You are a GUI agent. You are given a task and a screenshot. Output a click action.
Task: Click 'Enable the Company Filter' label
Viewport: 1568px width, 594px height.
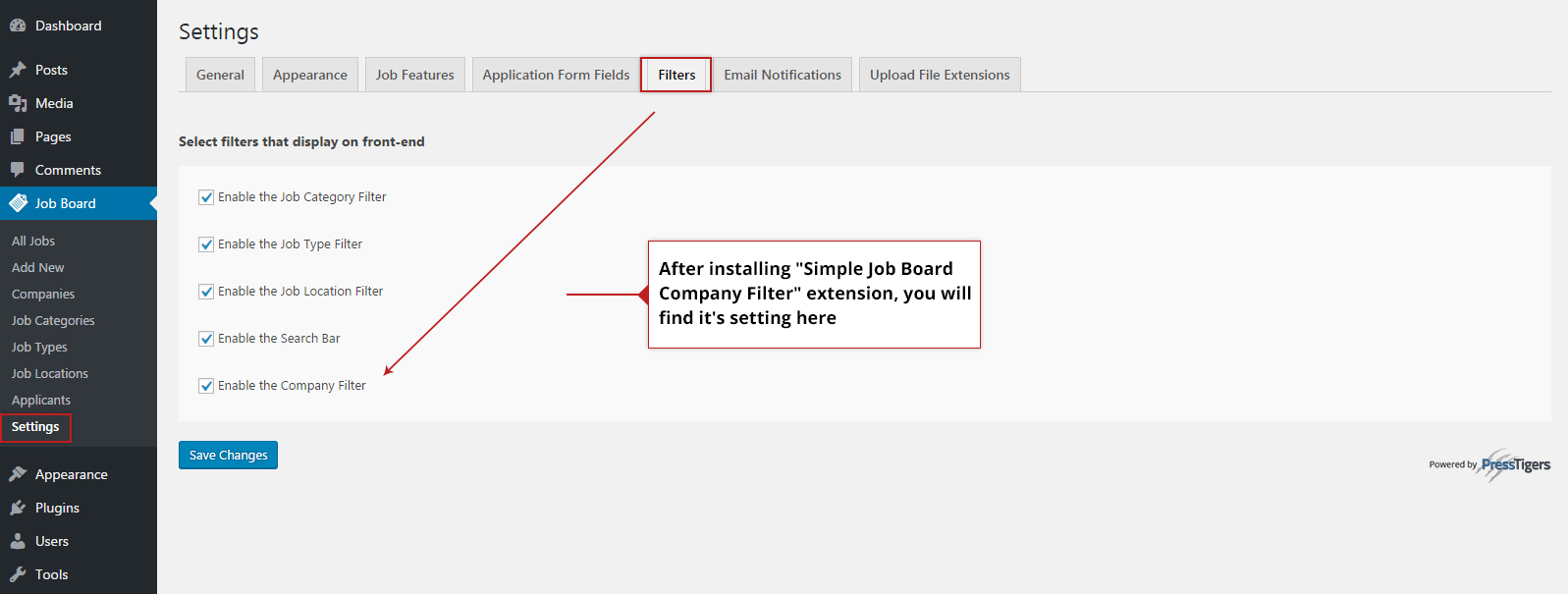click(x=292, y=386)
